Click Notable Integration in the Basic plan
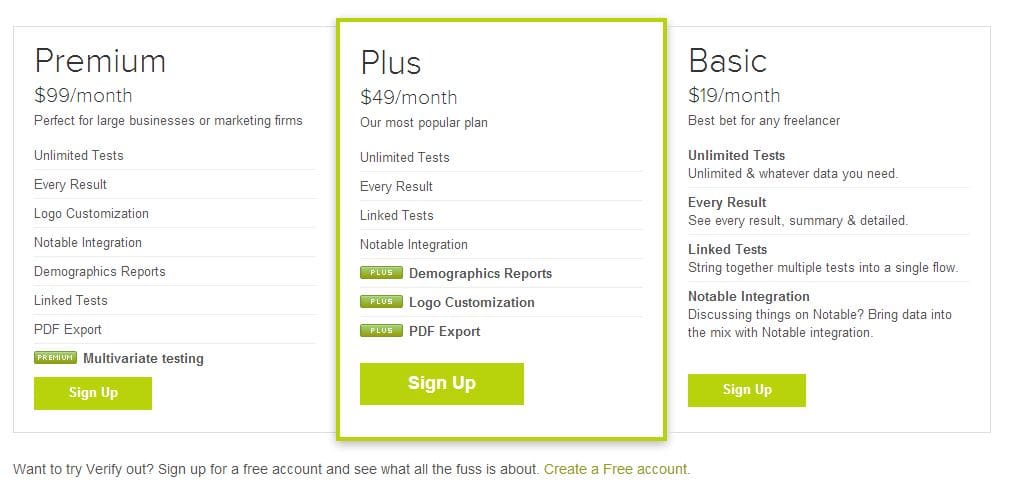Viewport: 1012px width, 493px height. tap(748, 296)
